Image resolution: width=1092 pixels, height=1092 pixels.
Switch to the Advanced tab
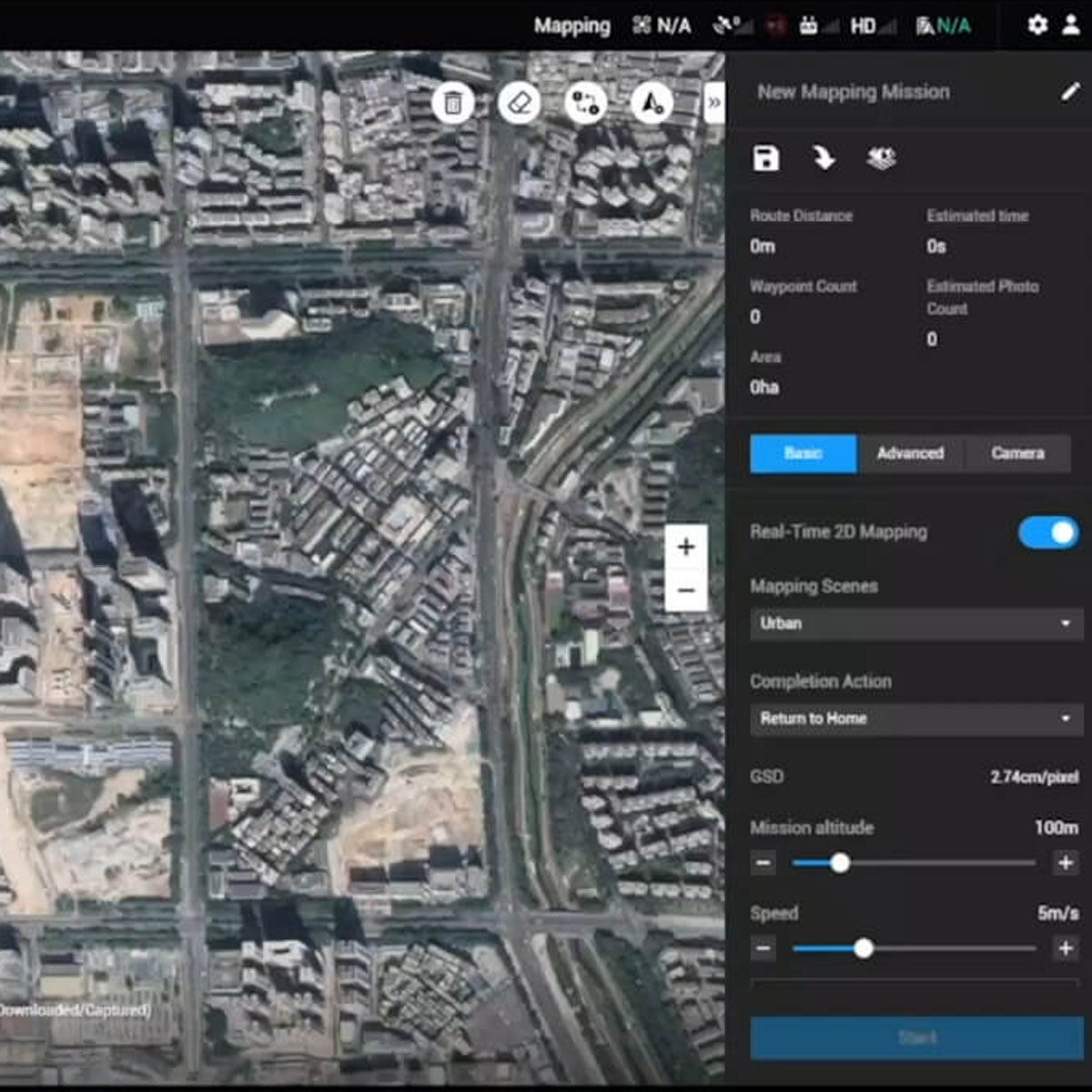click(x=910, y=453)
